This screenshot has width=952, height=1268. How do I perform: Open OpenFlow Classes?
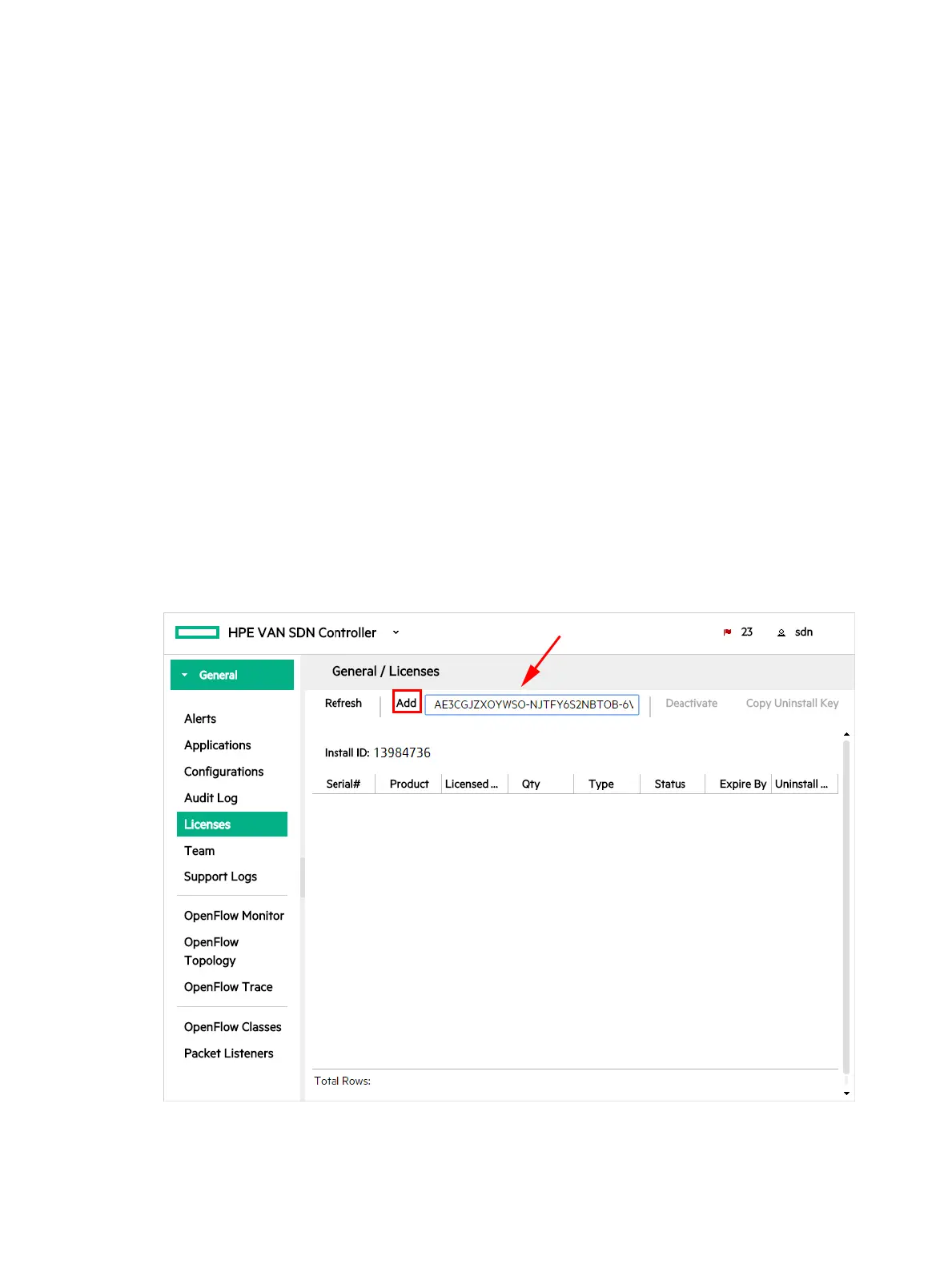[x=233, y=1027]
